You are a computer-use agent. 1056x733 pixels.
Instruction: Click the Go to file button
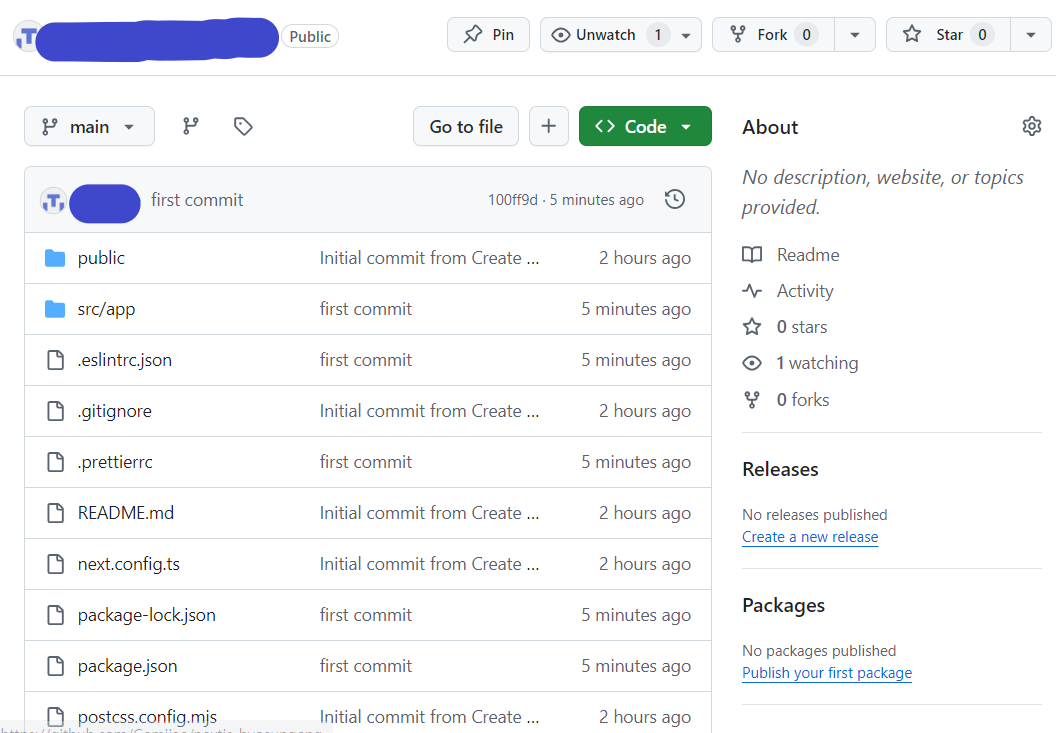pos(465,126)
